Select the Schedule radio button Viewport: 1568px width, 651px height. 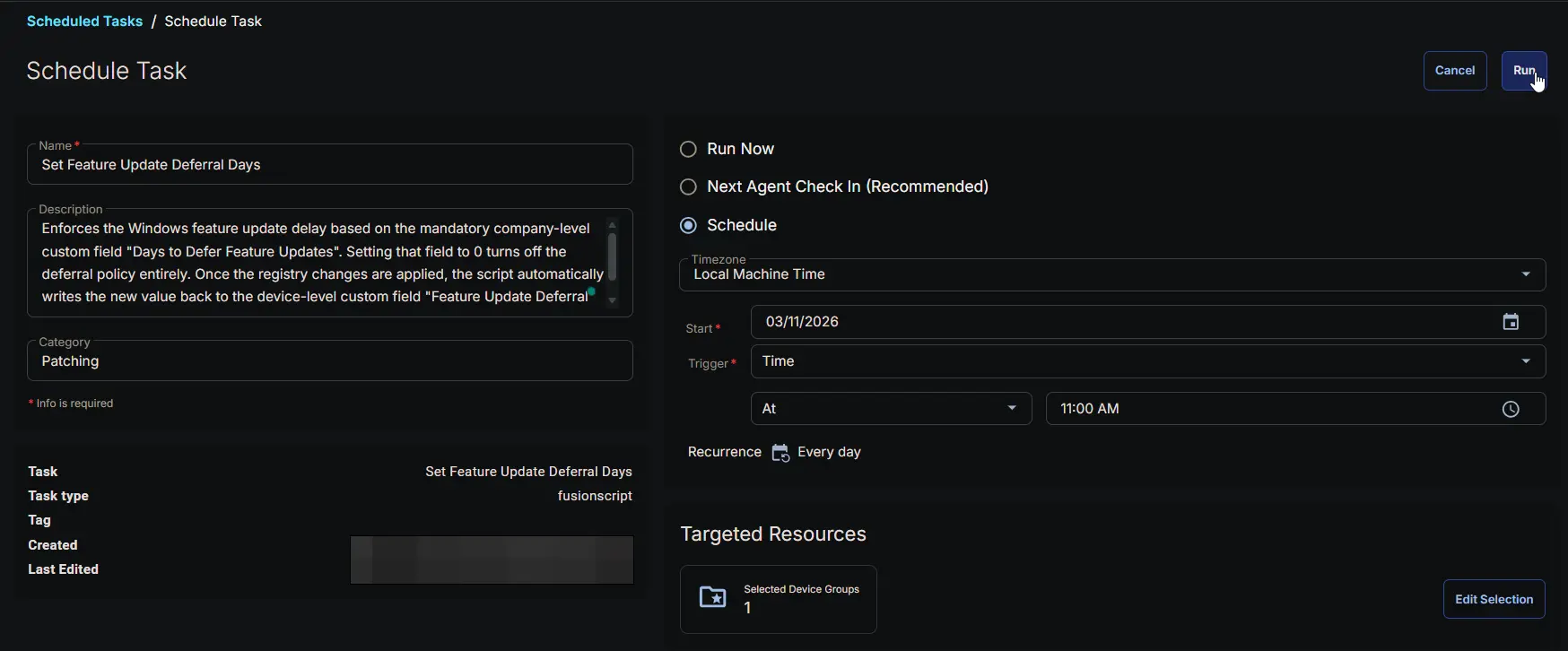[689, 225]
